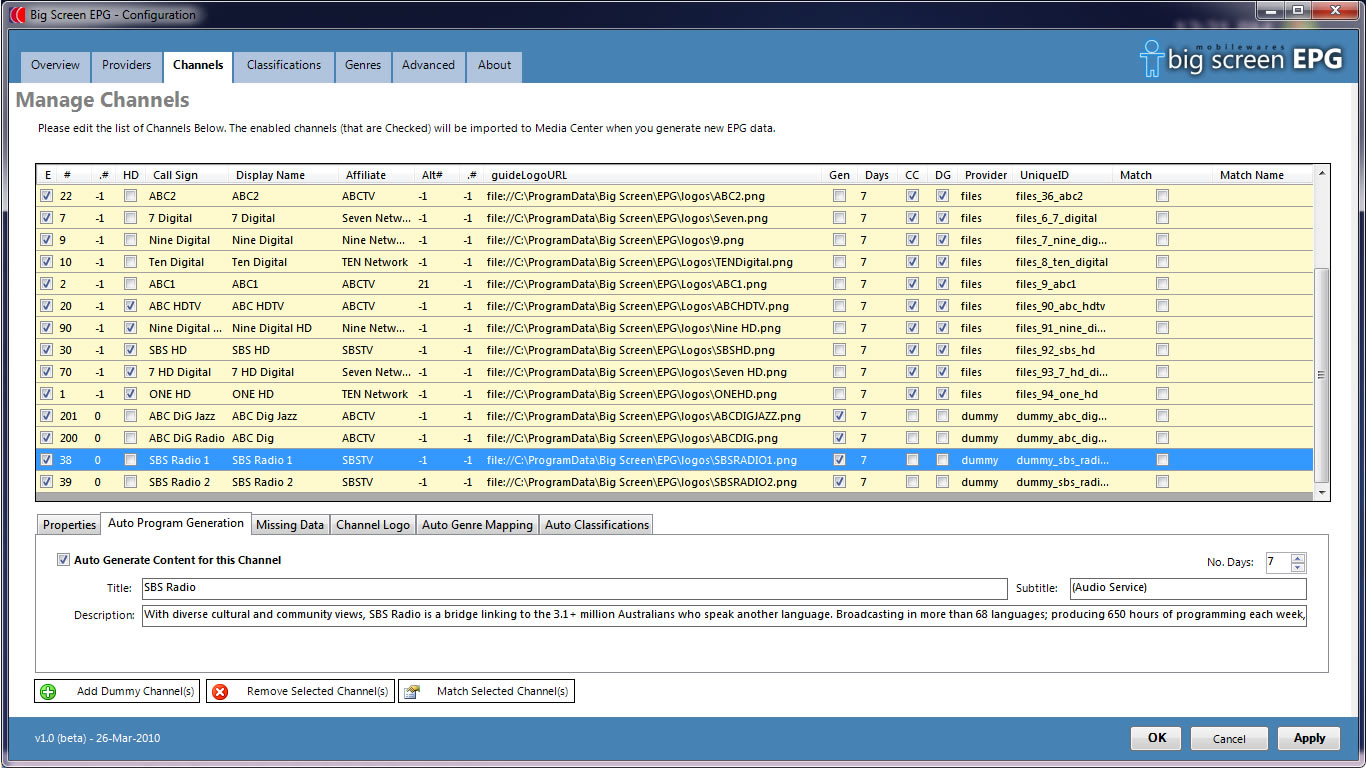Click the Provider column header

click(x=986, y=175)
